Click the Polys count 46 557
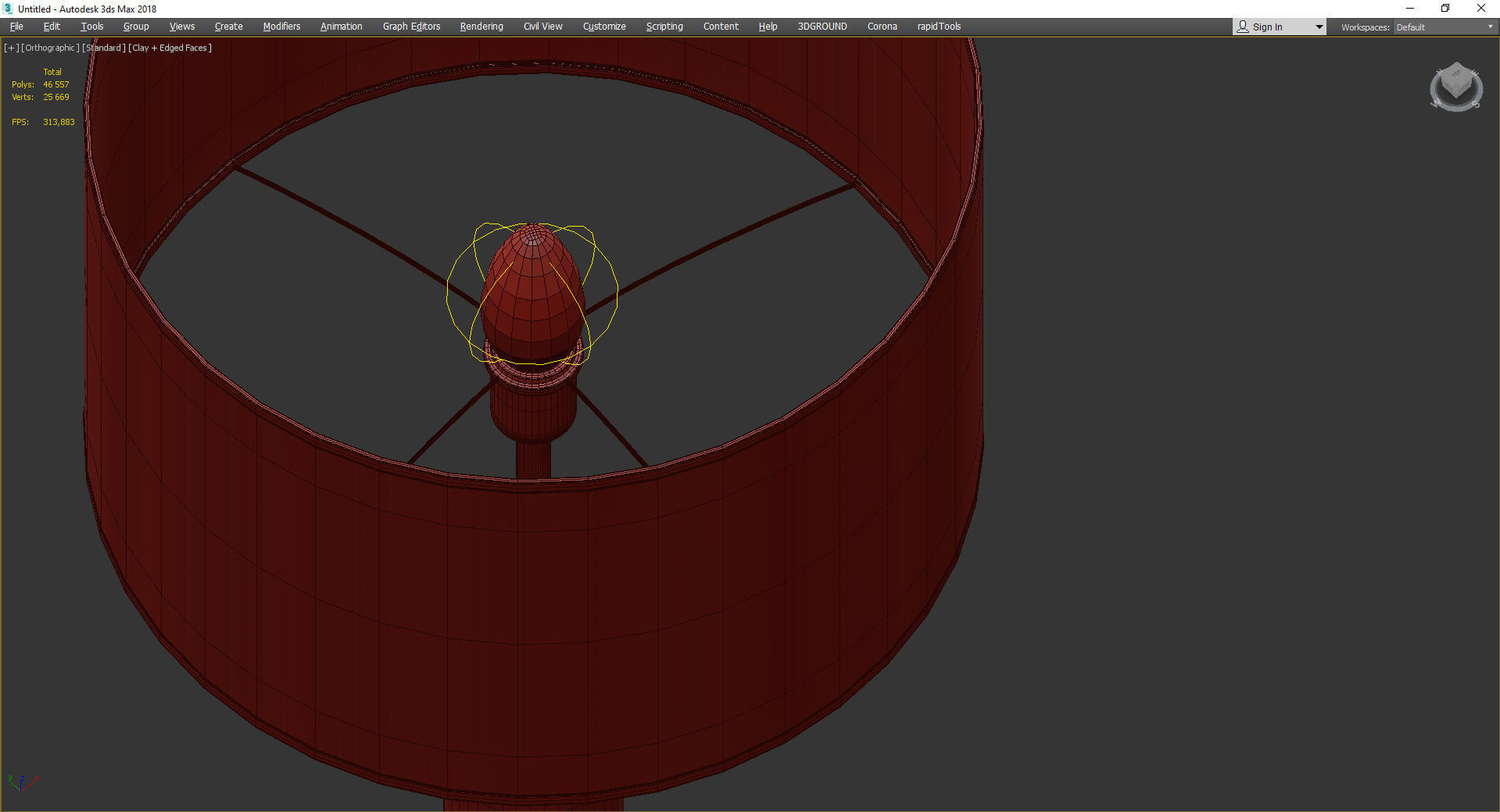 point(56,84)
